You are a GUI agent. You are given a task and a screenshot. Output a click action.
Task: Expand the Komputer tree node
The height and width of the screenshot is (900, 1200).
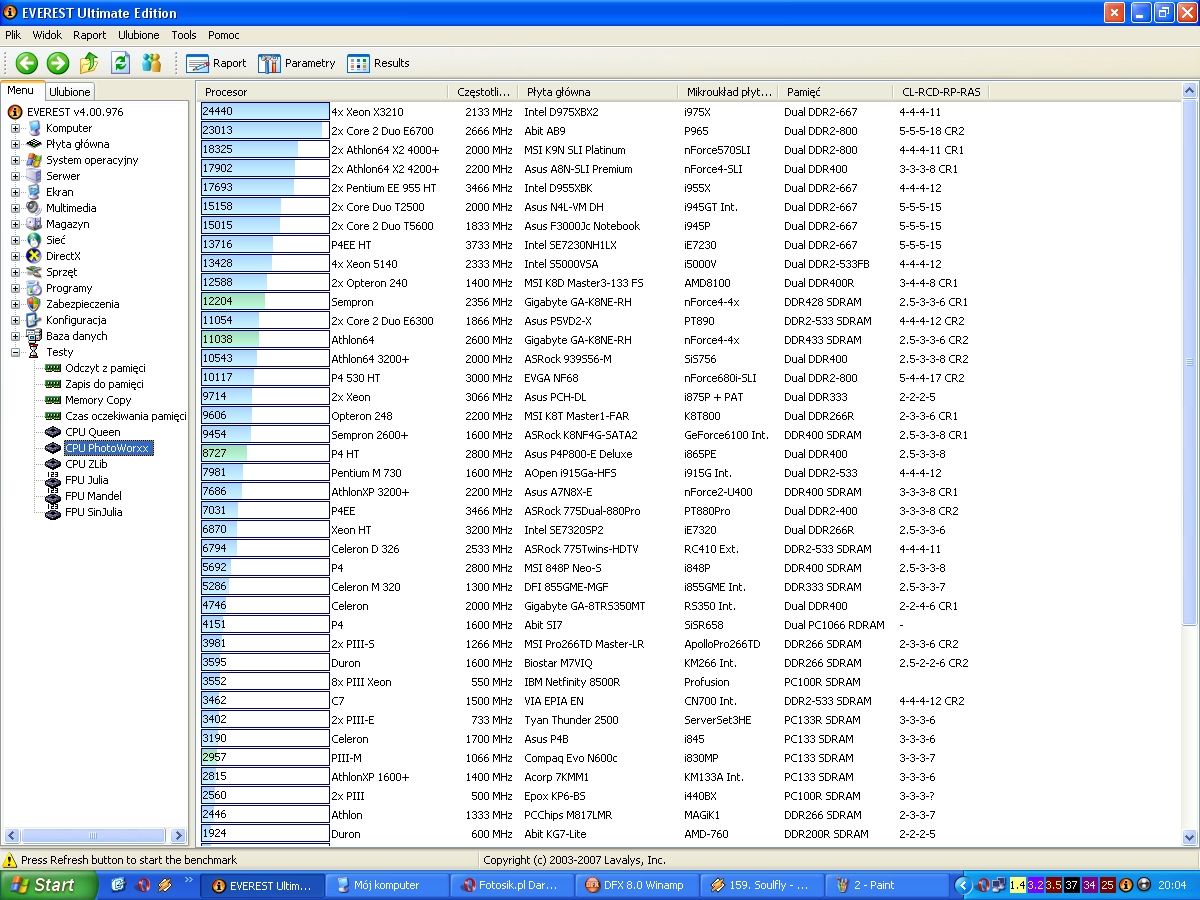(16, 128)
